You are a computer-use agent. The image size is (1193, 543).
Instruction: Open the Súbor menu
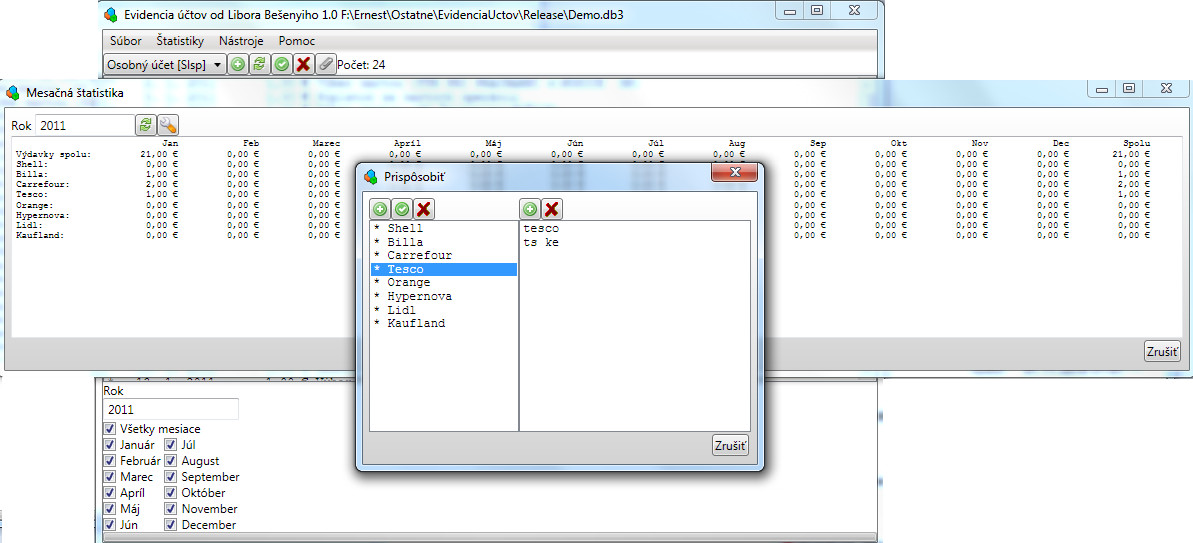pos(126,41)
